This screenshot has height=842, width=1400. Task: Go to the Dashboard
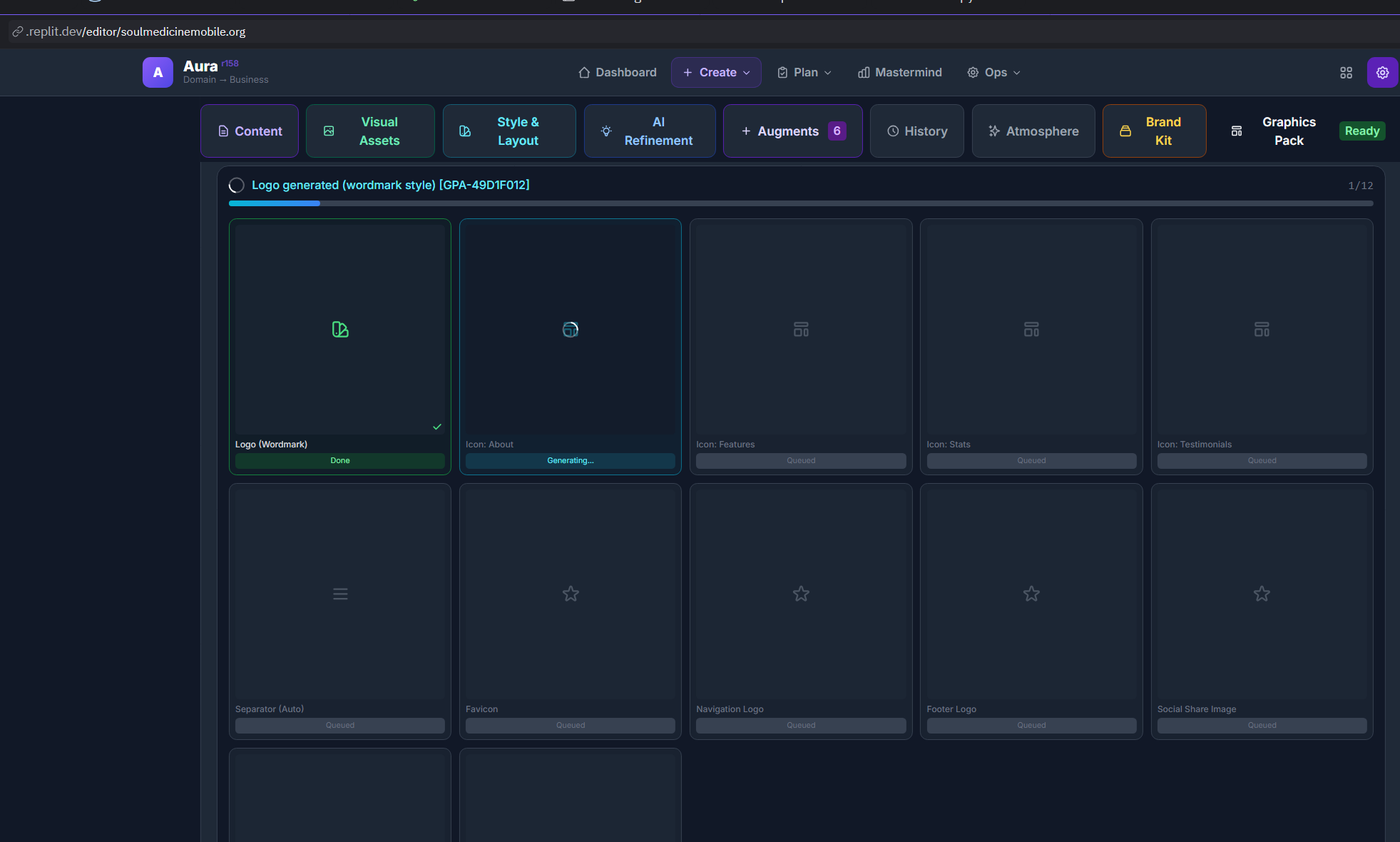coord(618,73)
